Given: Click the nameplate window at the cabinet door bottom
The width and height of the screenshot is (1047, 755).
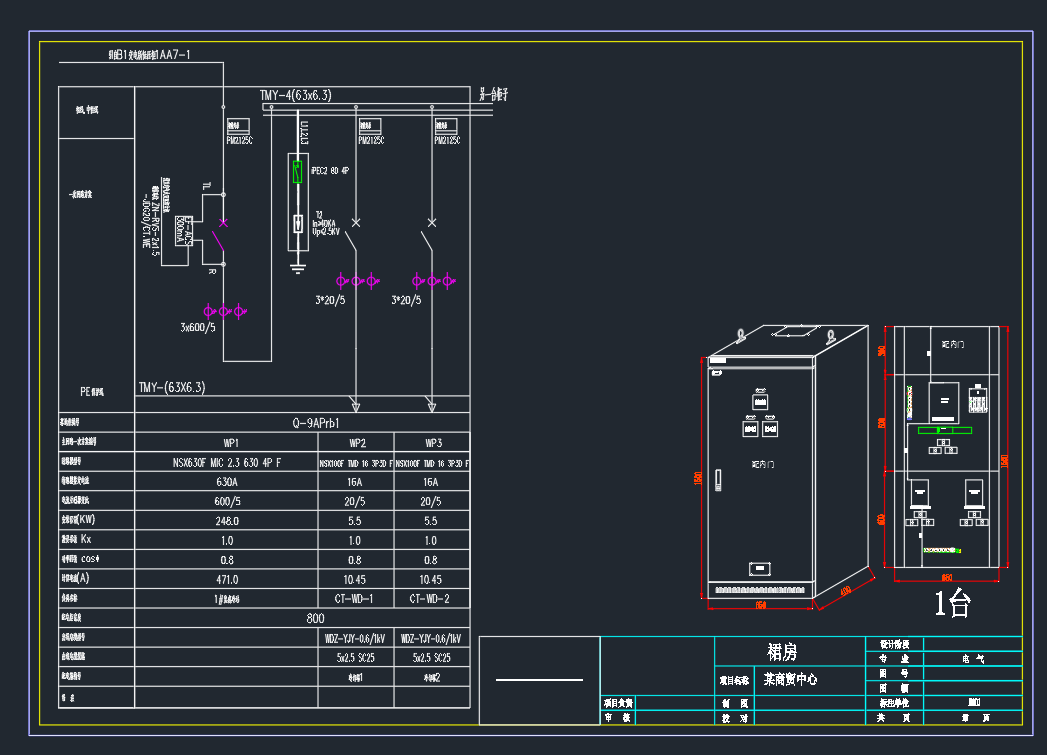Looking at the screenshot, I should [760, 569].
